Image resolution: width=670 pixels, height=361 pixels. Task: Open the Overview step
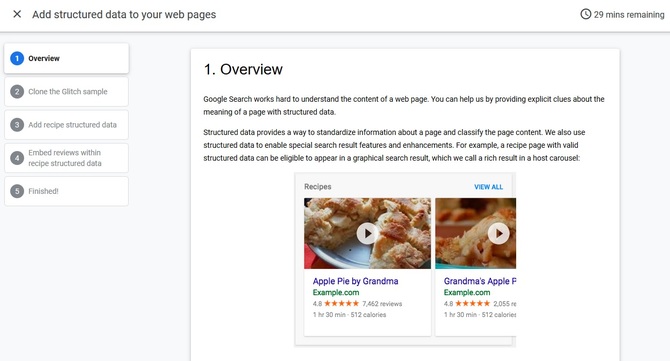coord(66,58)
